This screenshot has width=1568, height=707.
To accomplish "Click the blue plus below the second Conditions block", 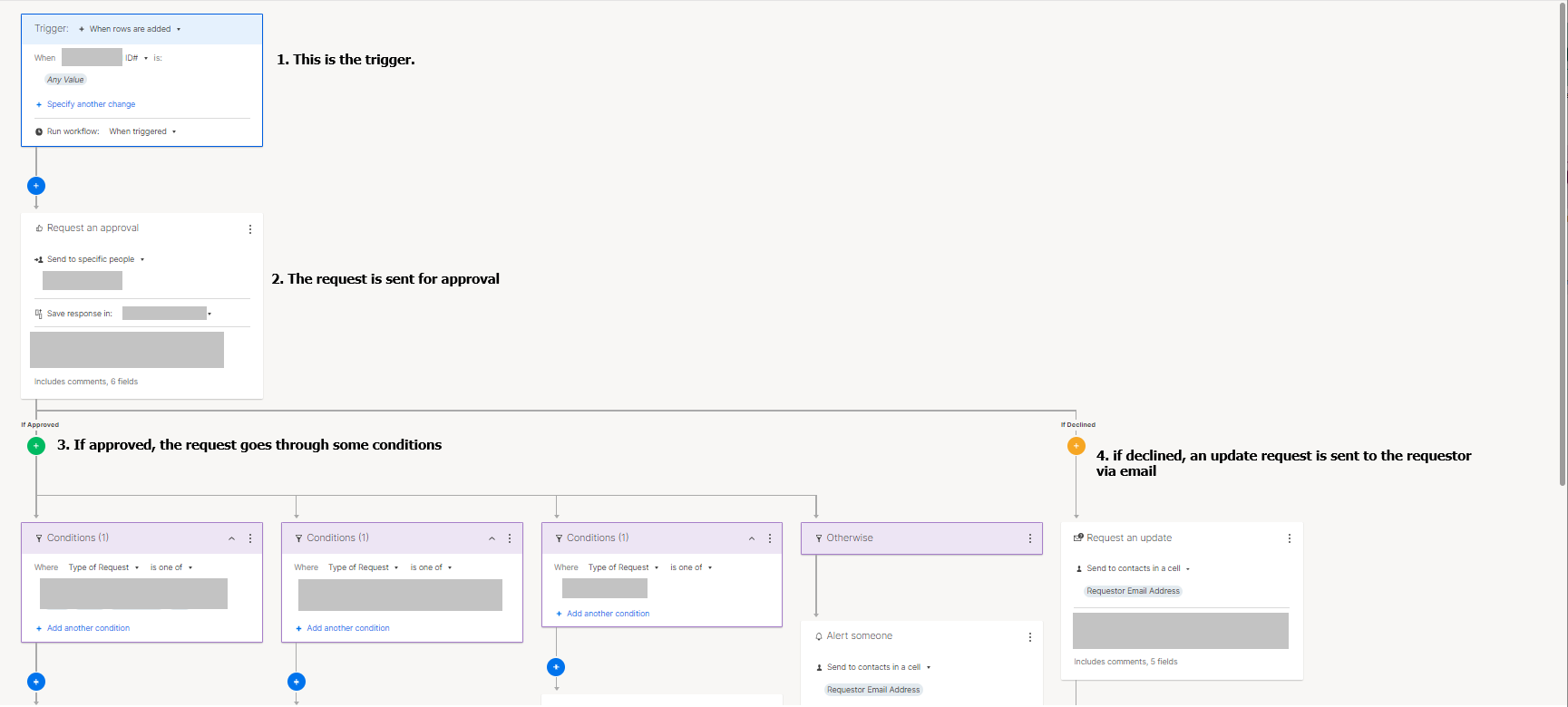I will tap(297, 682).
